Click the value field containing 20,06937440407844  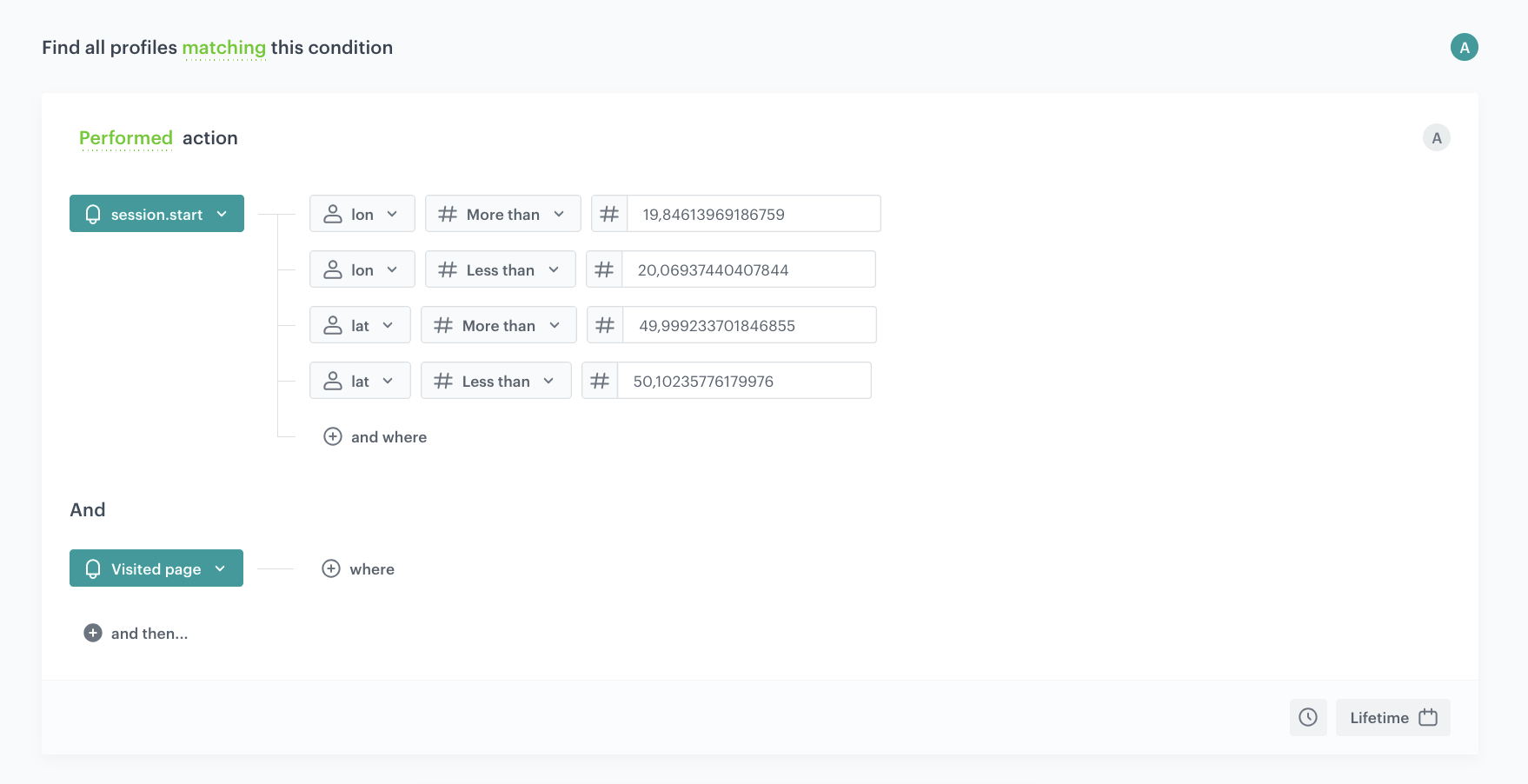point(748,269)
